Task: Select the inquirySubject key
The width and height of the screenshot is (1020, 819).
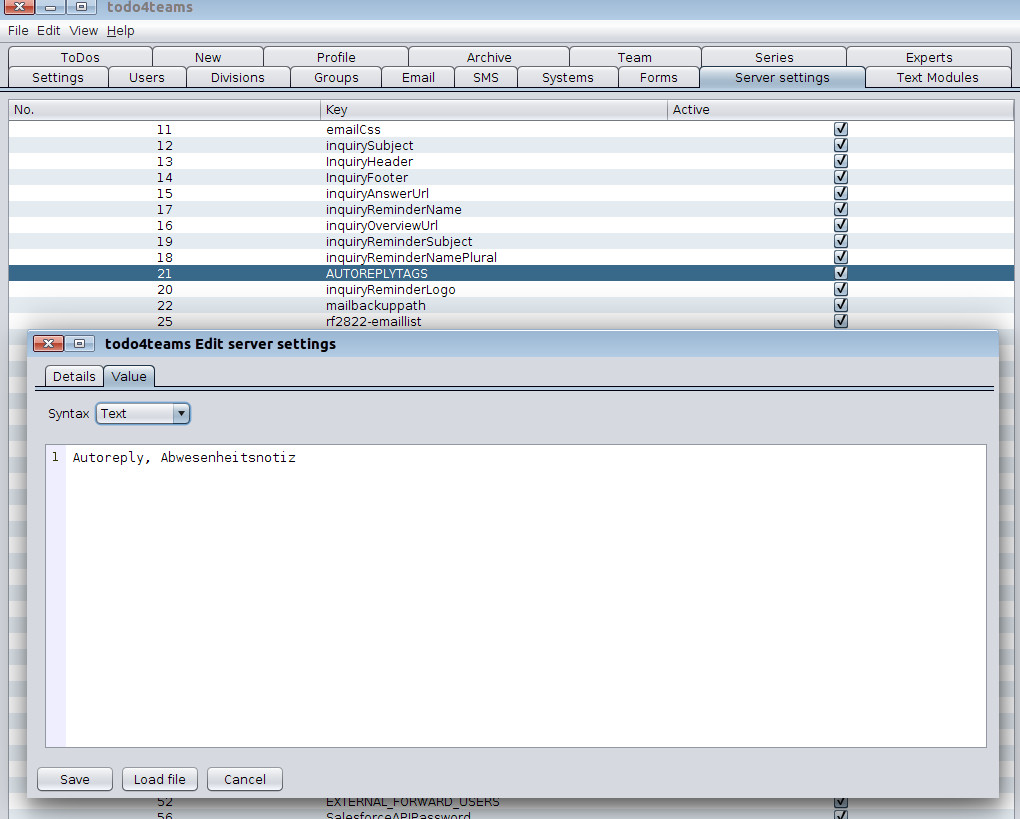Action: click(x=369, y=146)
